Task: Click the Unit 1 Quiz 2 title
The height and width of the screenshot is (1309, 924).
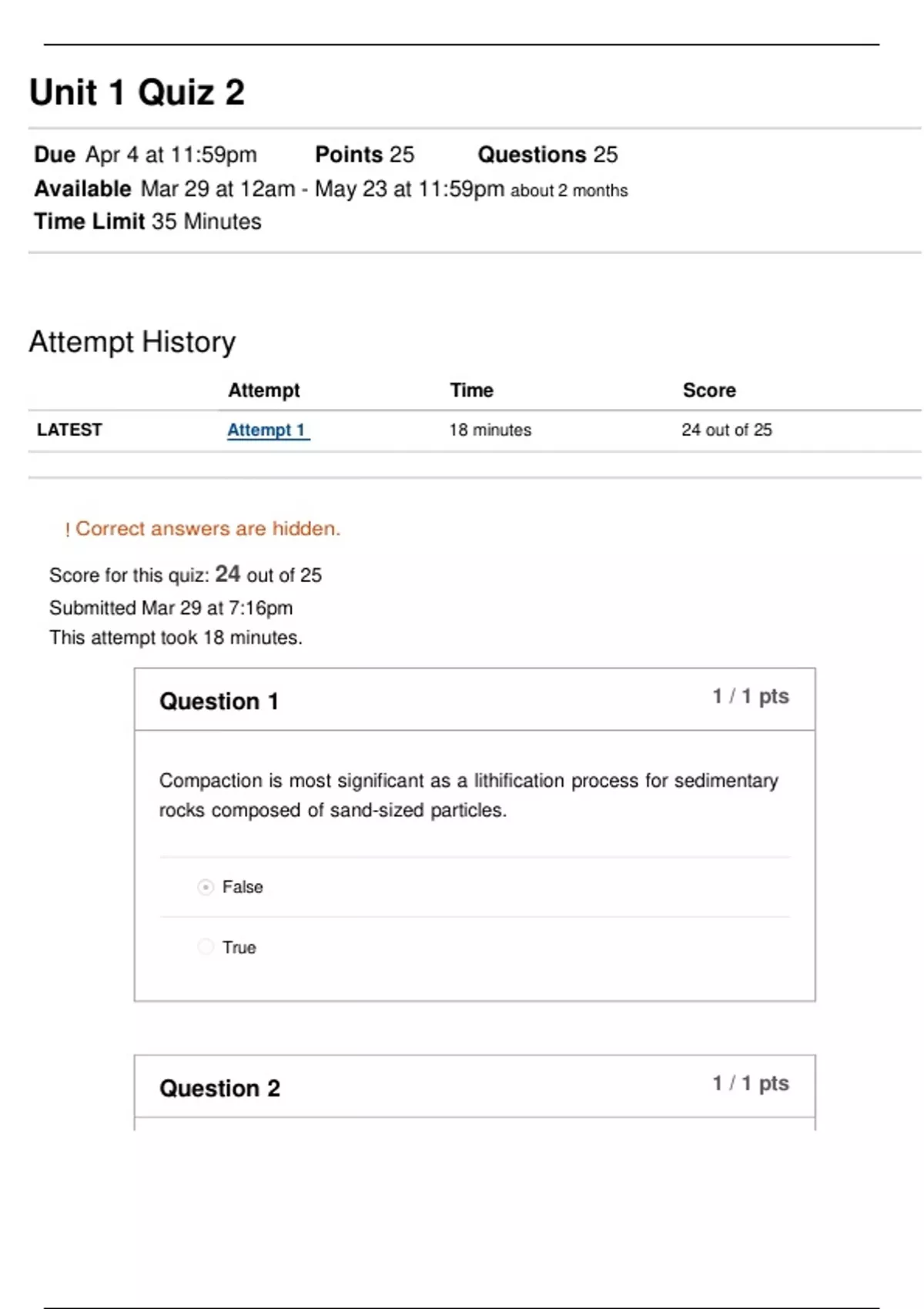Action: (x=137, y=92)
